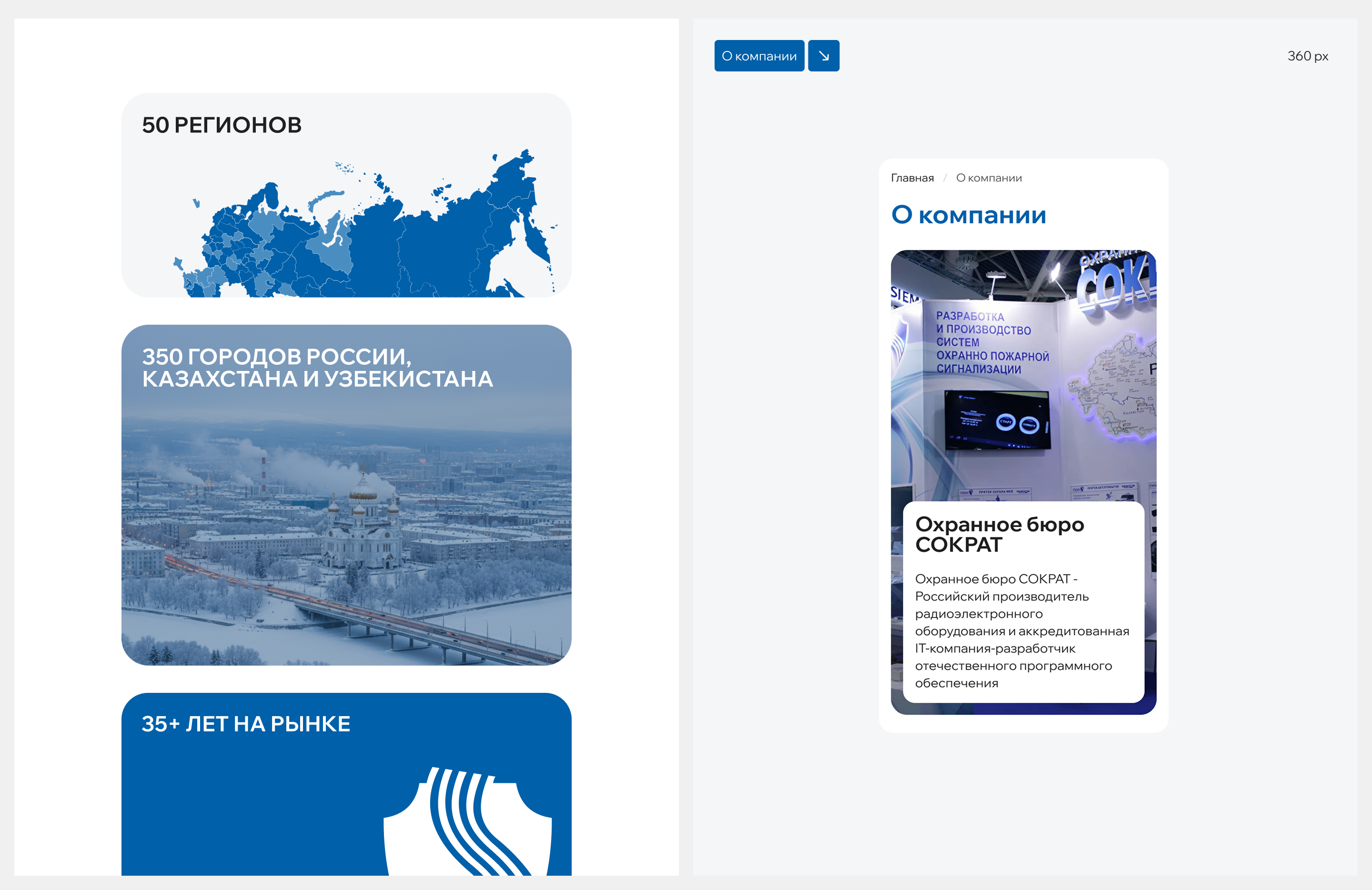
Task: Open the Главная breadcrumb link
Action: pos(912,178)
